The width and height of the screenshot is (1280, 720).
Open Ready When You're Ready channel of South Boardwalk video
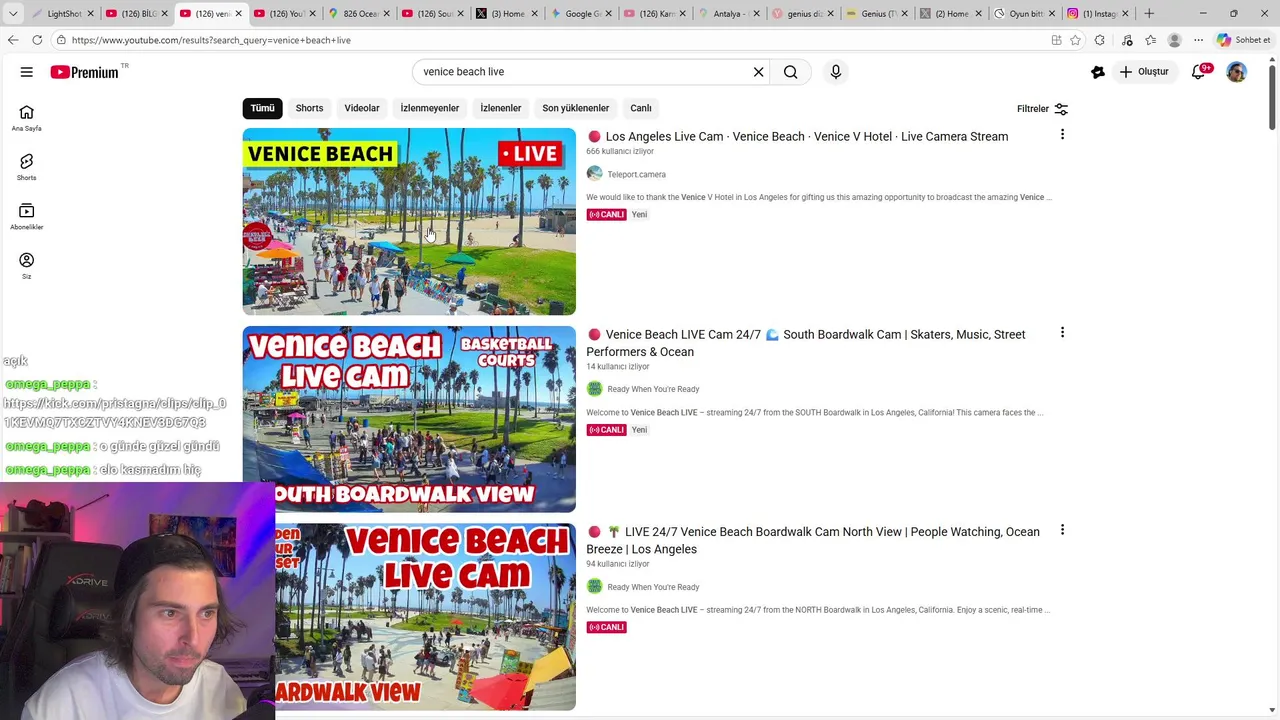tap(653, 389)
